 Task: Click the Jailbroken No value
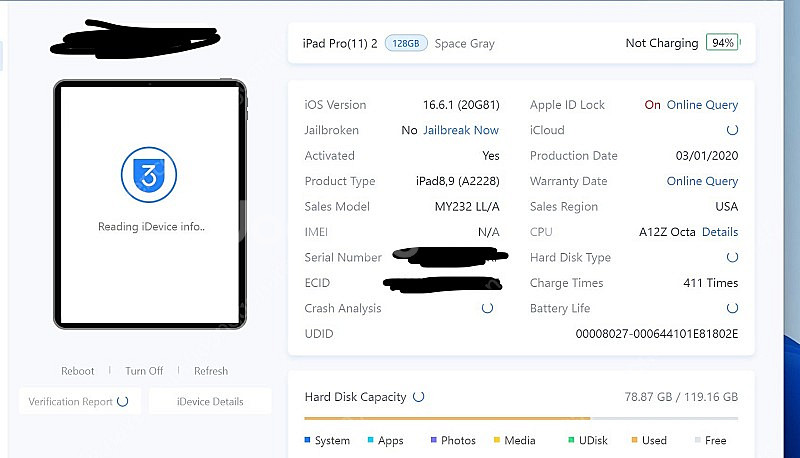click(x=409, y=130)
